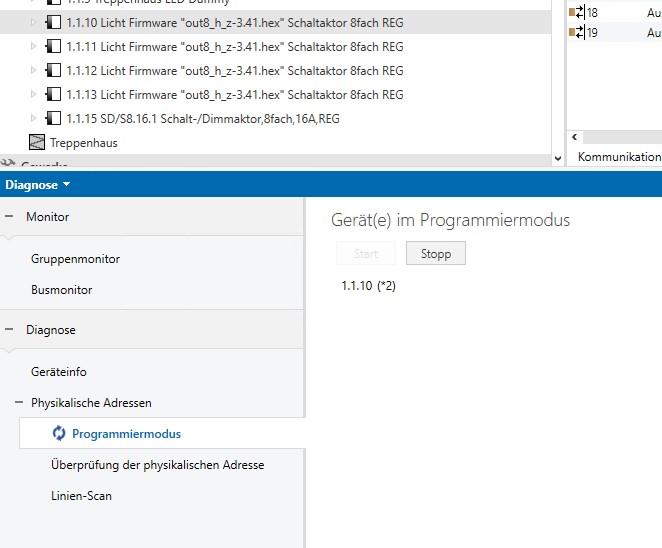
Task: Open the Diagnose panel dropdown
Action: (38, 185)
